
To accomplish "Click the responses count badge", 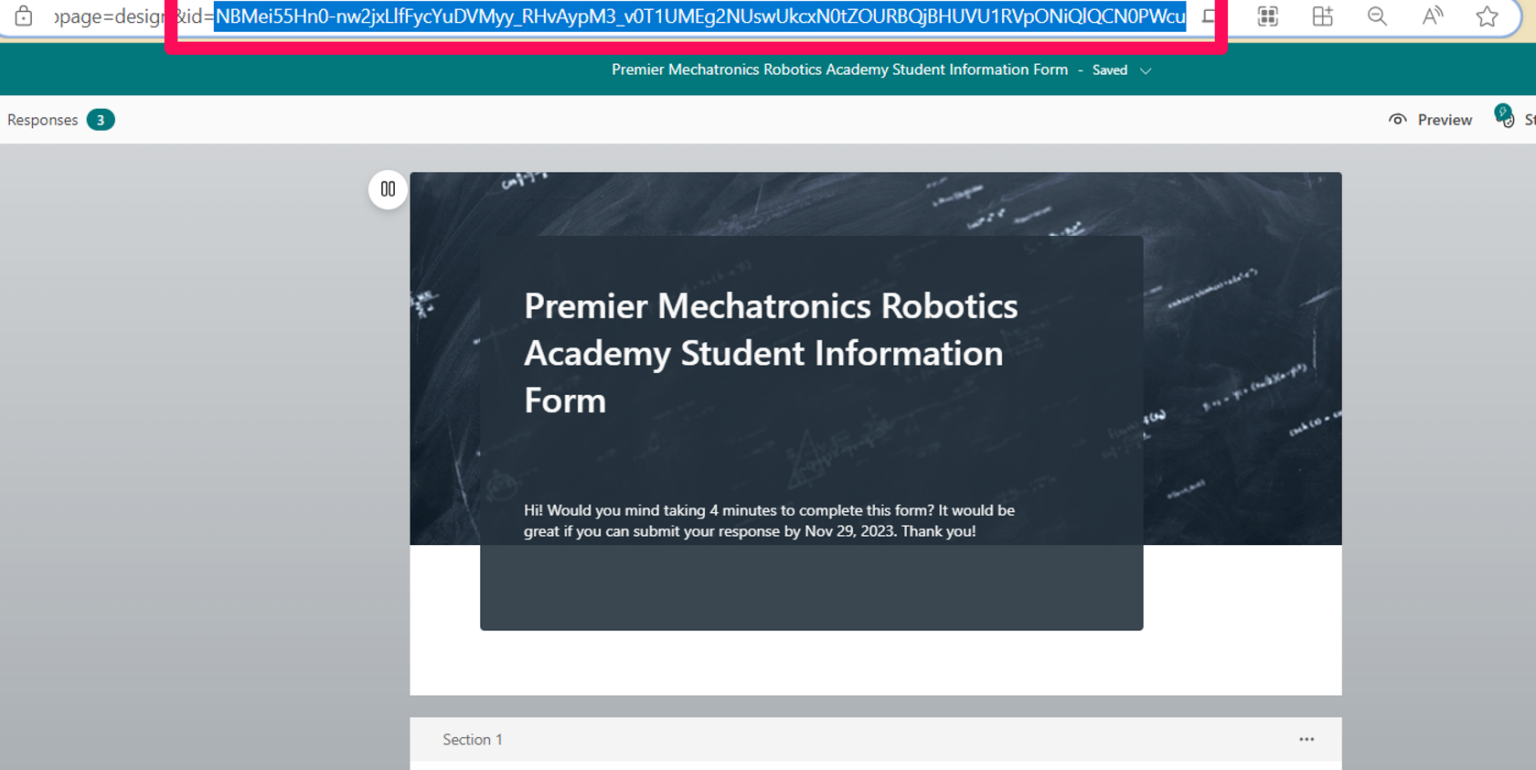I will click(x=100, y=120).
